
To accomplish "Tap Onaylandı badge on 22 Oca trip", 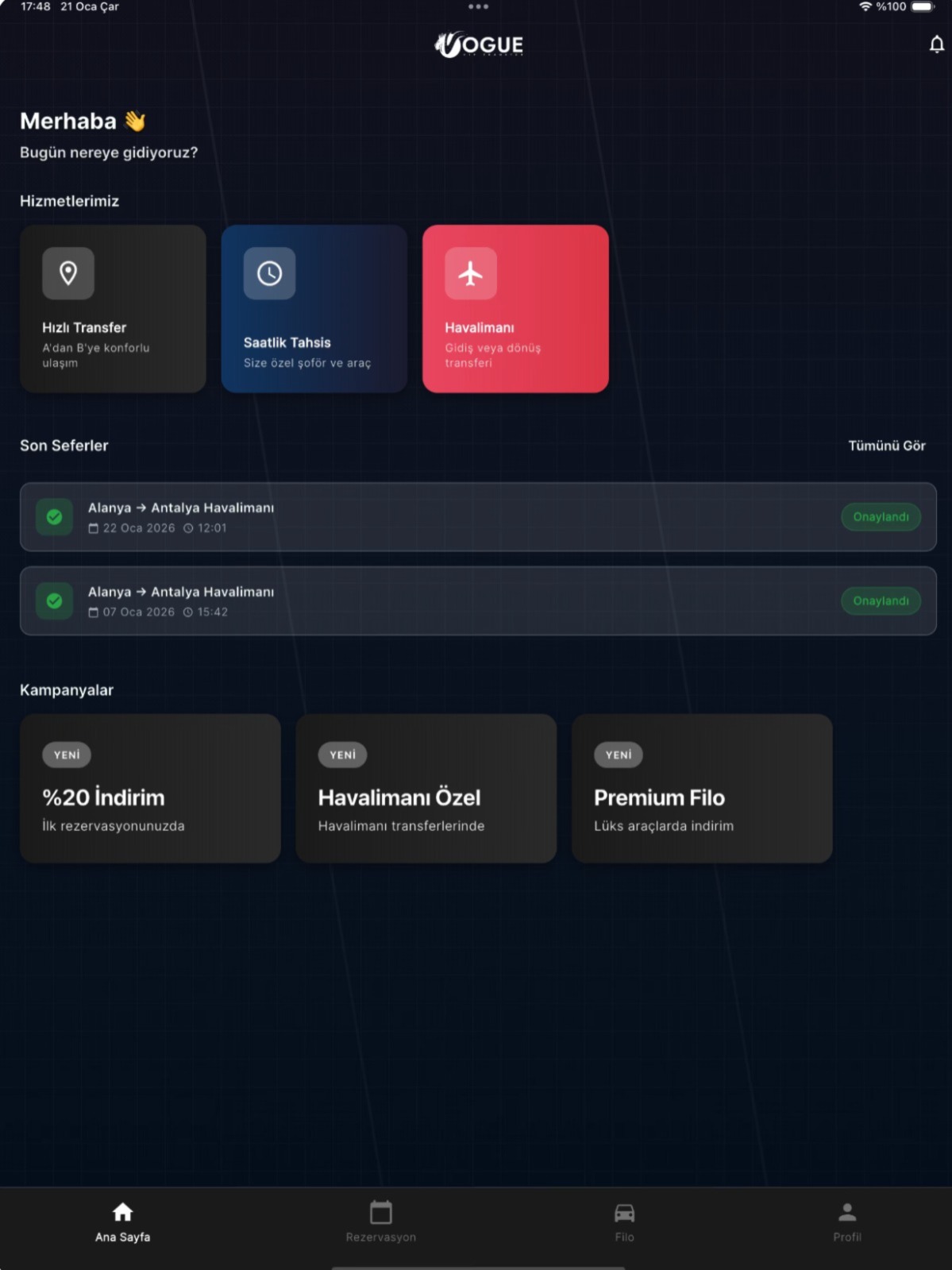I will coord(881,517).
